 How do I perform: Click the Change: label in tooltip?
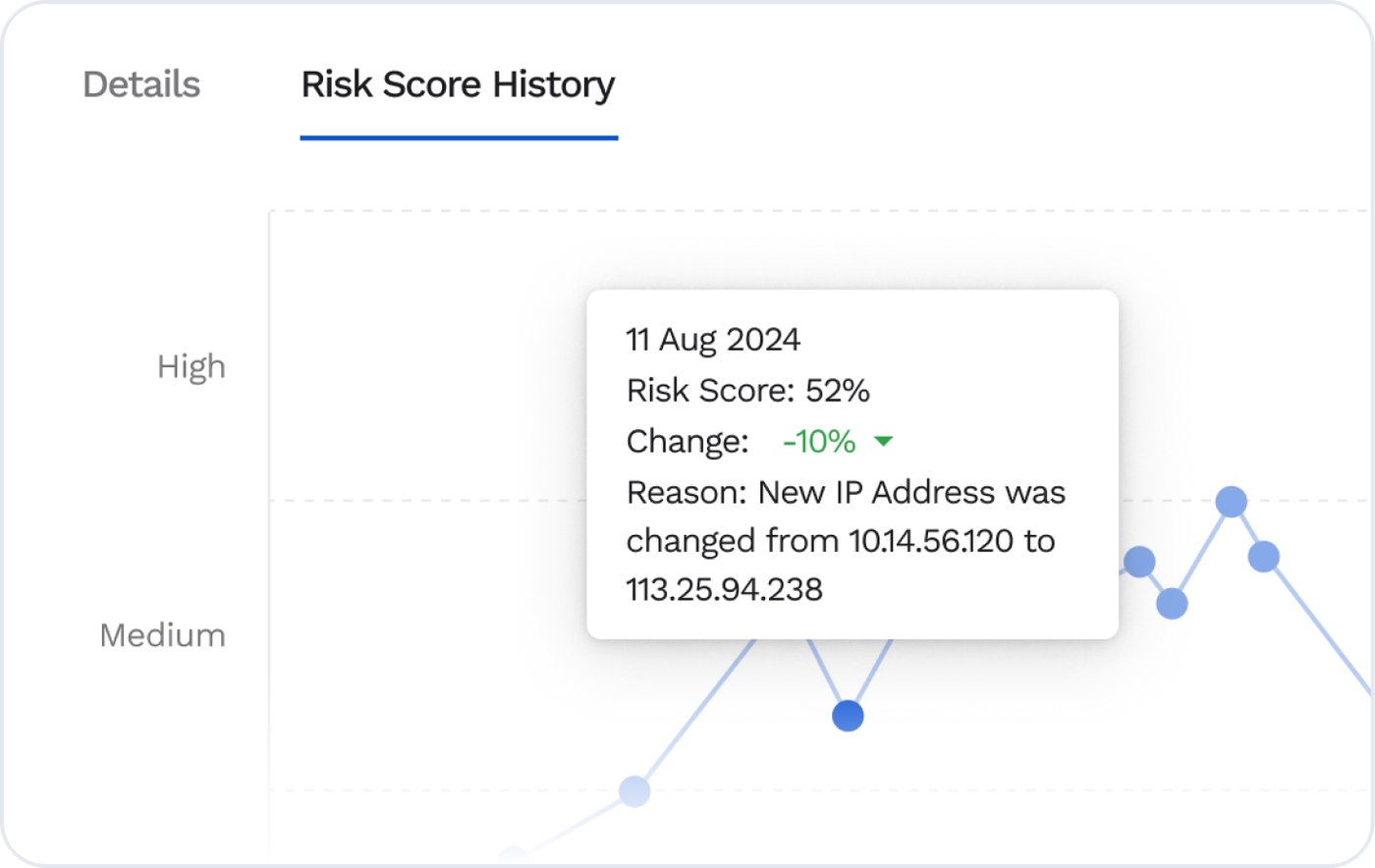pos(687,442)
